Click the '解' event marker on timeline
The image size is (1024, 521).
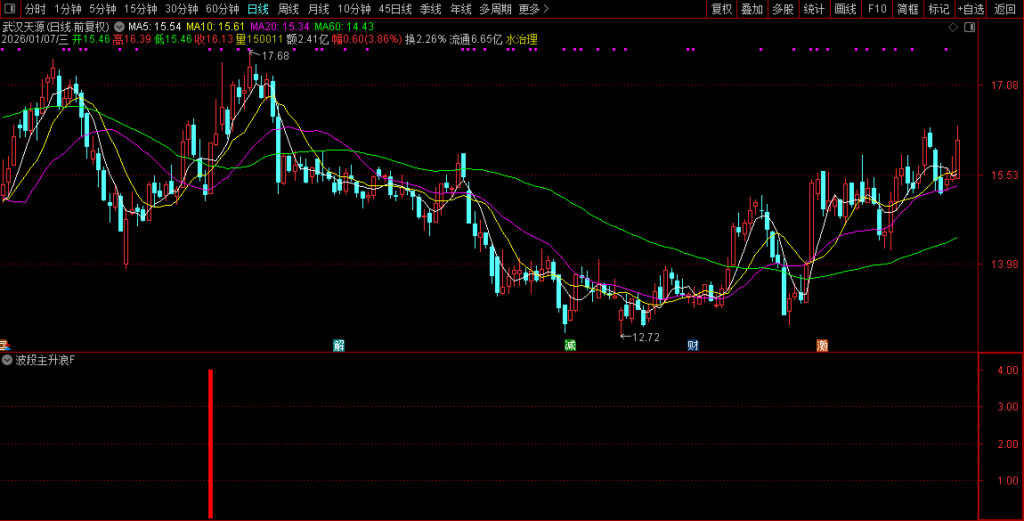pos(339,345)
